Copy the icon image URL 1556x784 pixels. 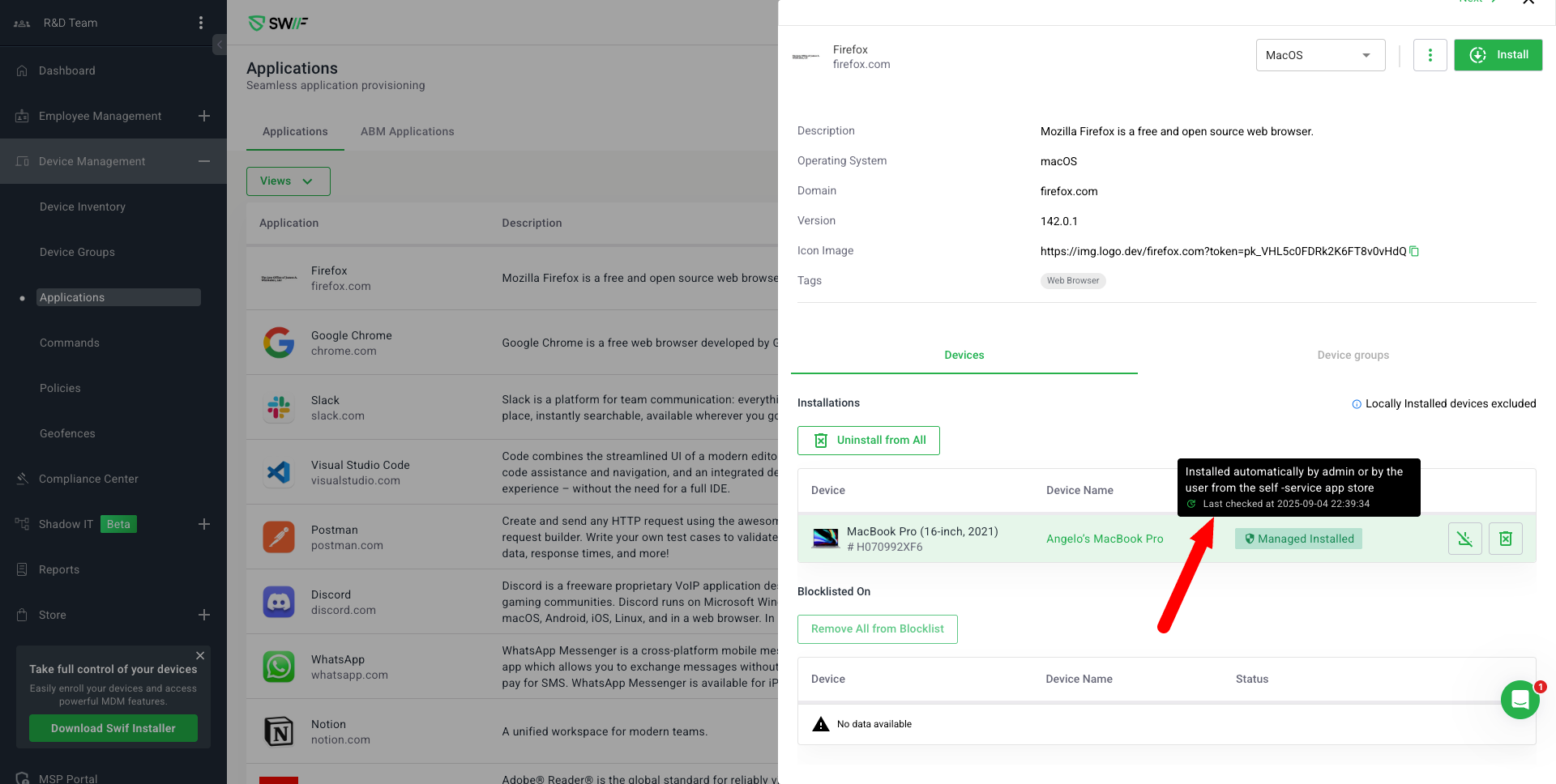click(x=1414, y=251)
